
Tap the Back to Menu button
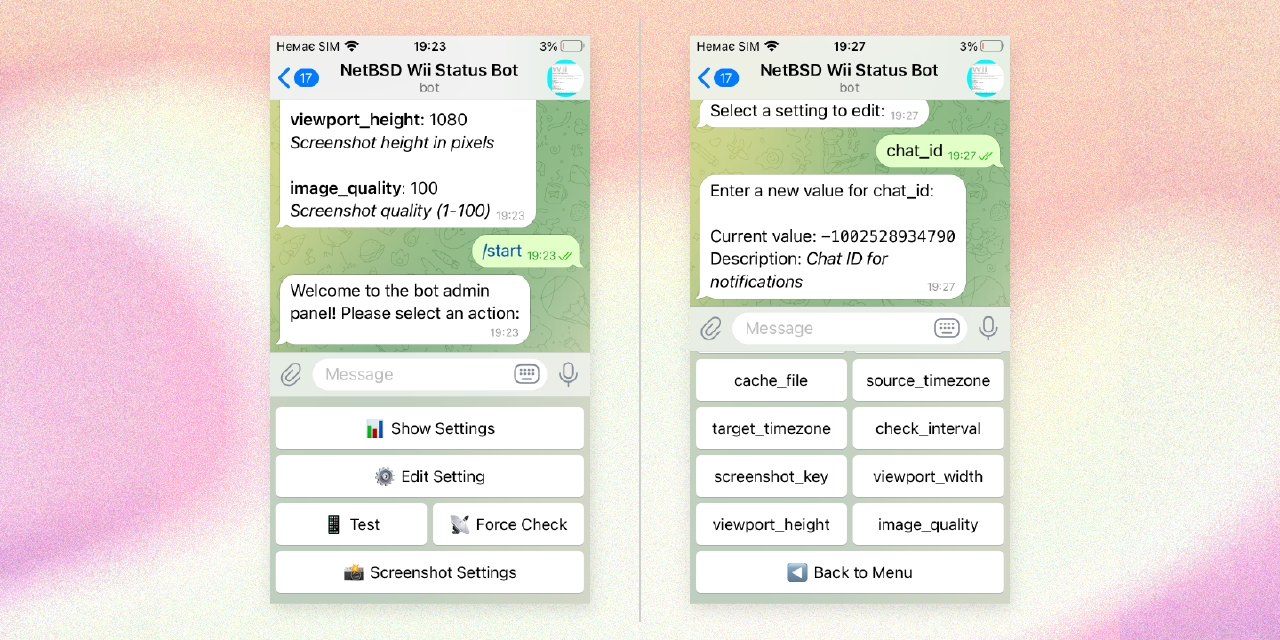click(850, 572)
